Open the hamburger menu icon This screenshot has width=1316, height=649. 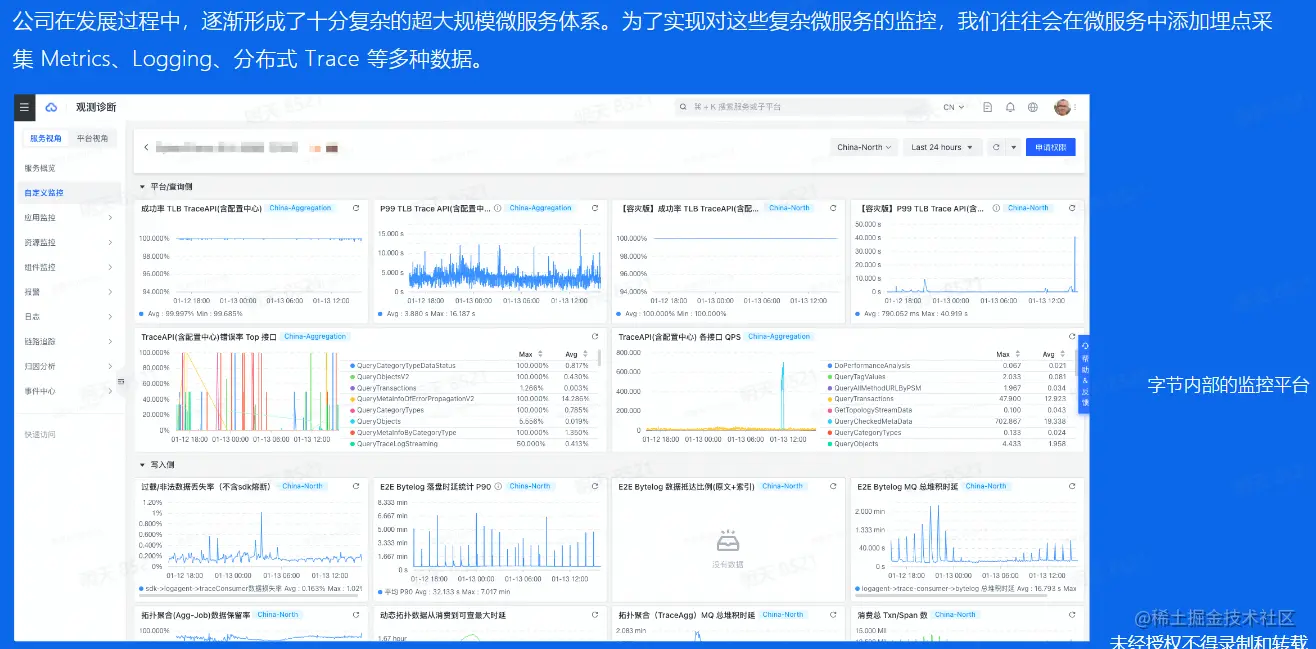pos(25,107)
